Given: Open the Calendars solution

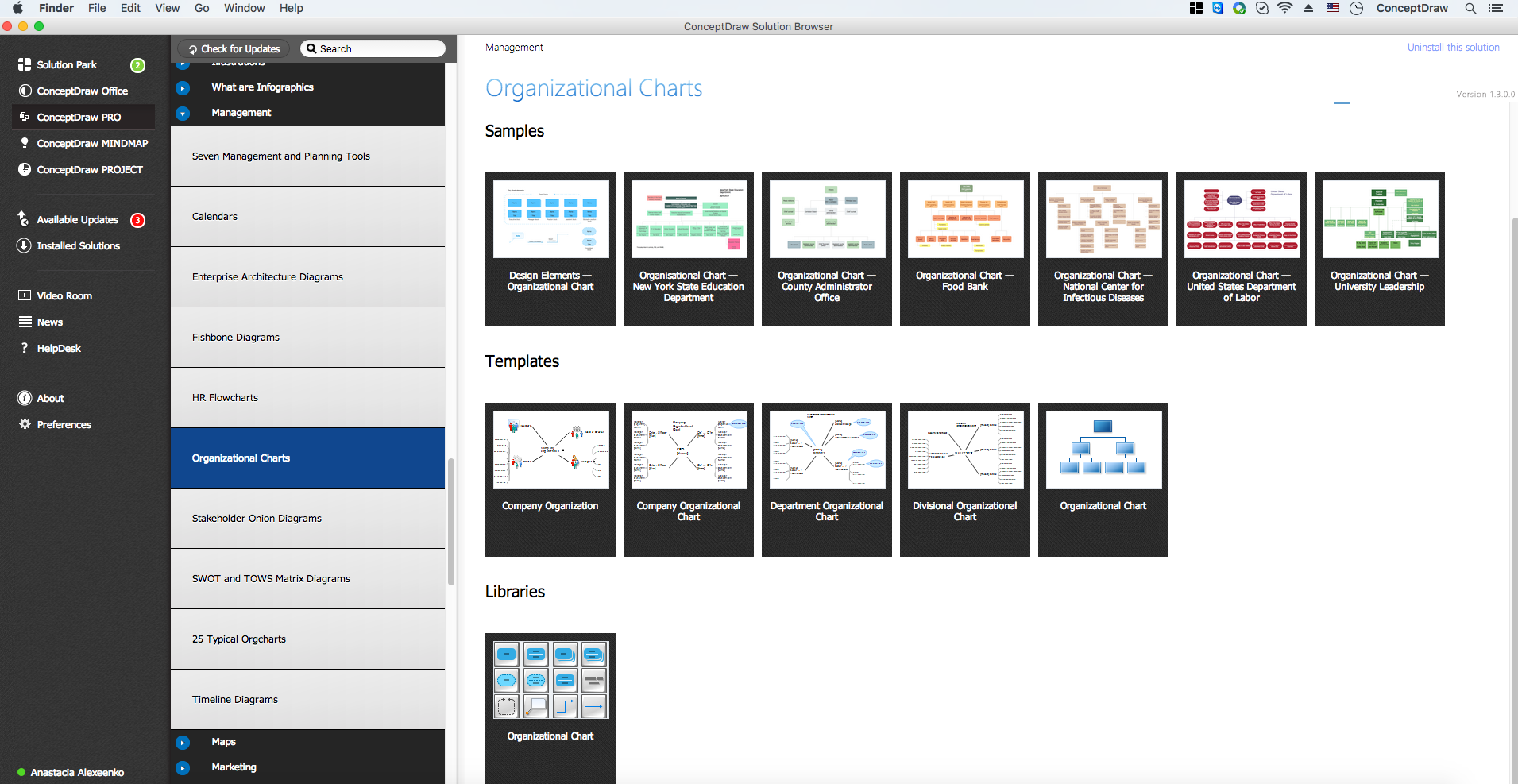Looking at the screenshot, I should pos(307,217).
